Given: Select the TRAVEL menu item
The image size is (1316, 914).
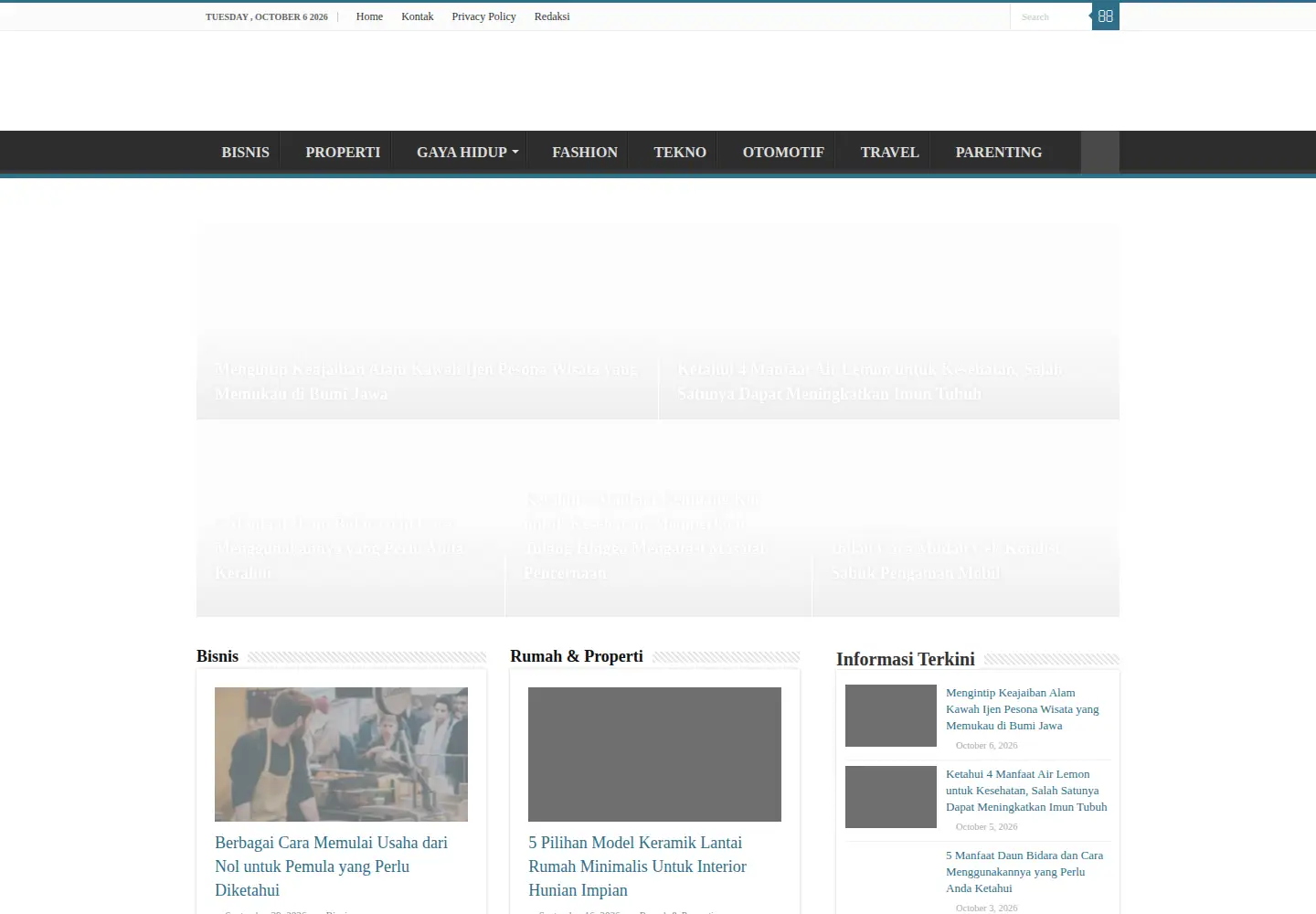Looking at the screenshot, I should coord(889,153).
